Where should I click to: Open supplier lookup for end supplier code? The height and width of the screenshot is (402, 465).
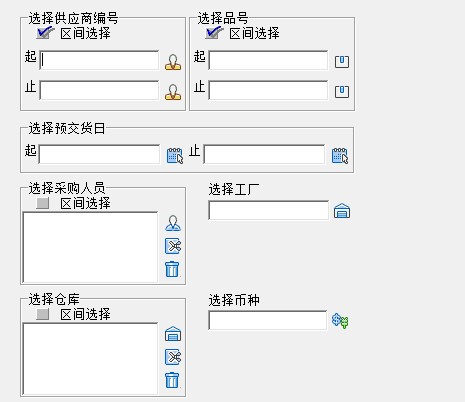point(173,92)
